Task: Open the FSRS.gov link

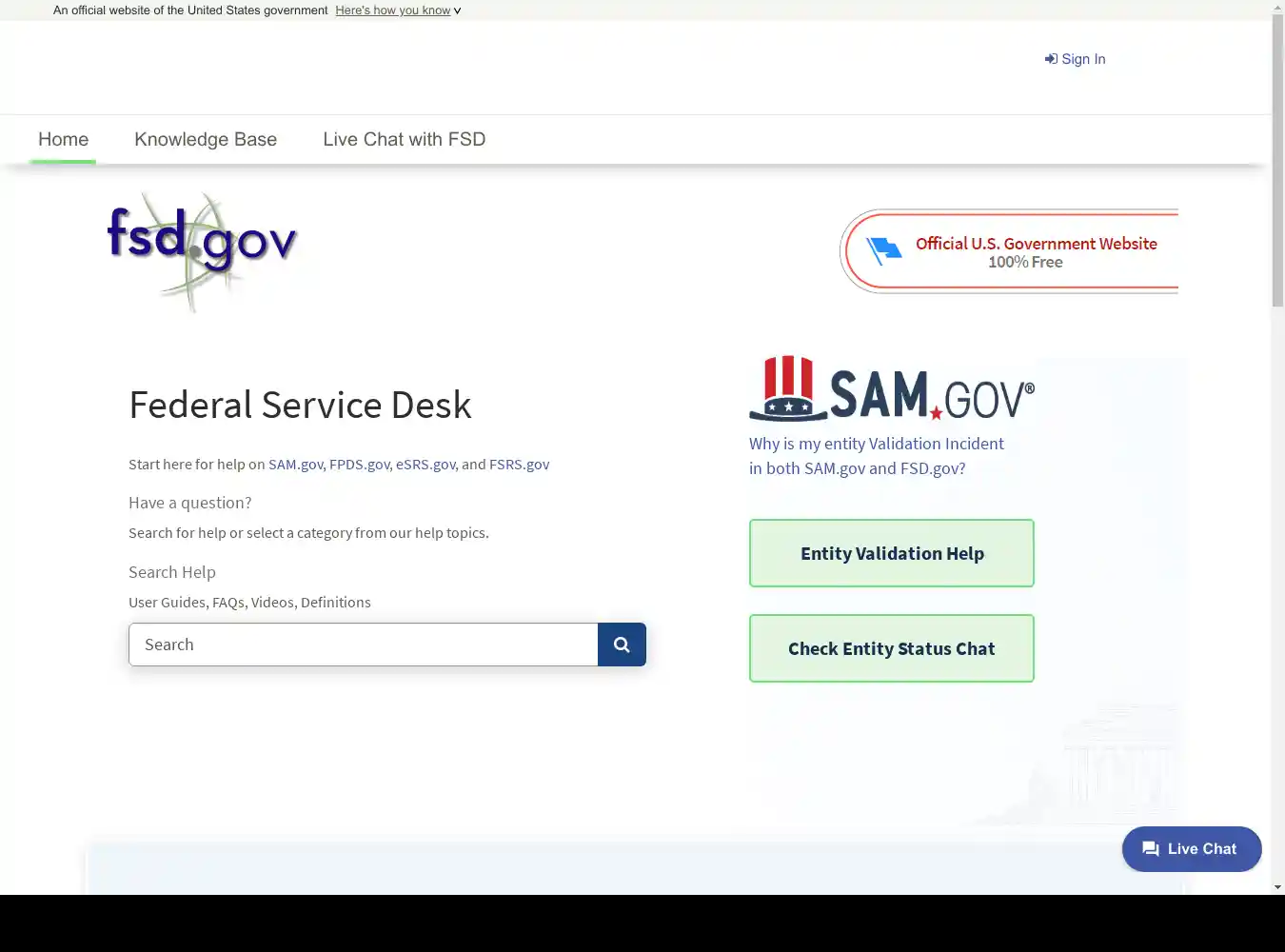Action: coord(519,465)
